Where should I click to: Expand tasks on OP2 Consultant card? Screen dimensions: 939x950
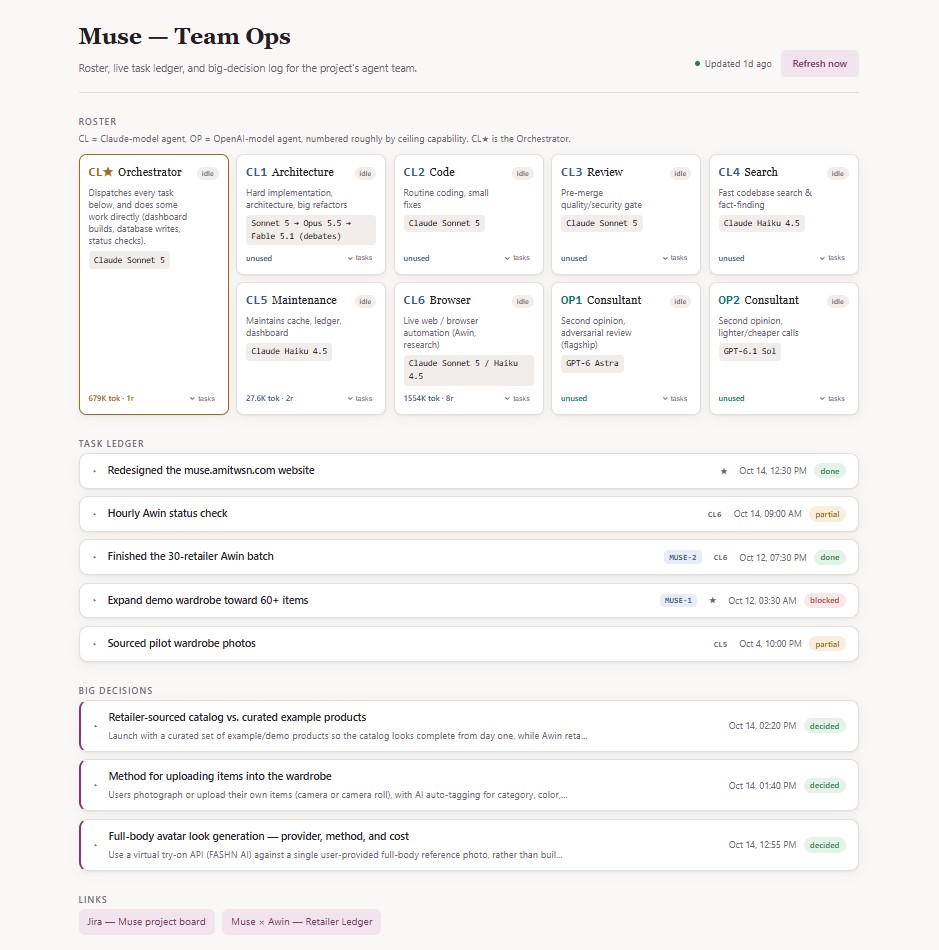[x=832, y=398]
